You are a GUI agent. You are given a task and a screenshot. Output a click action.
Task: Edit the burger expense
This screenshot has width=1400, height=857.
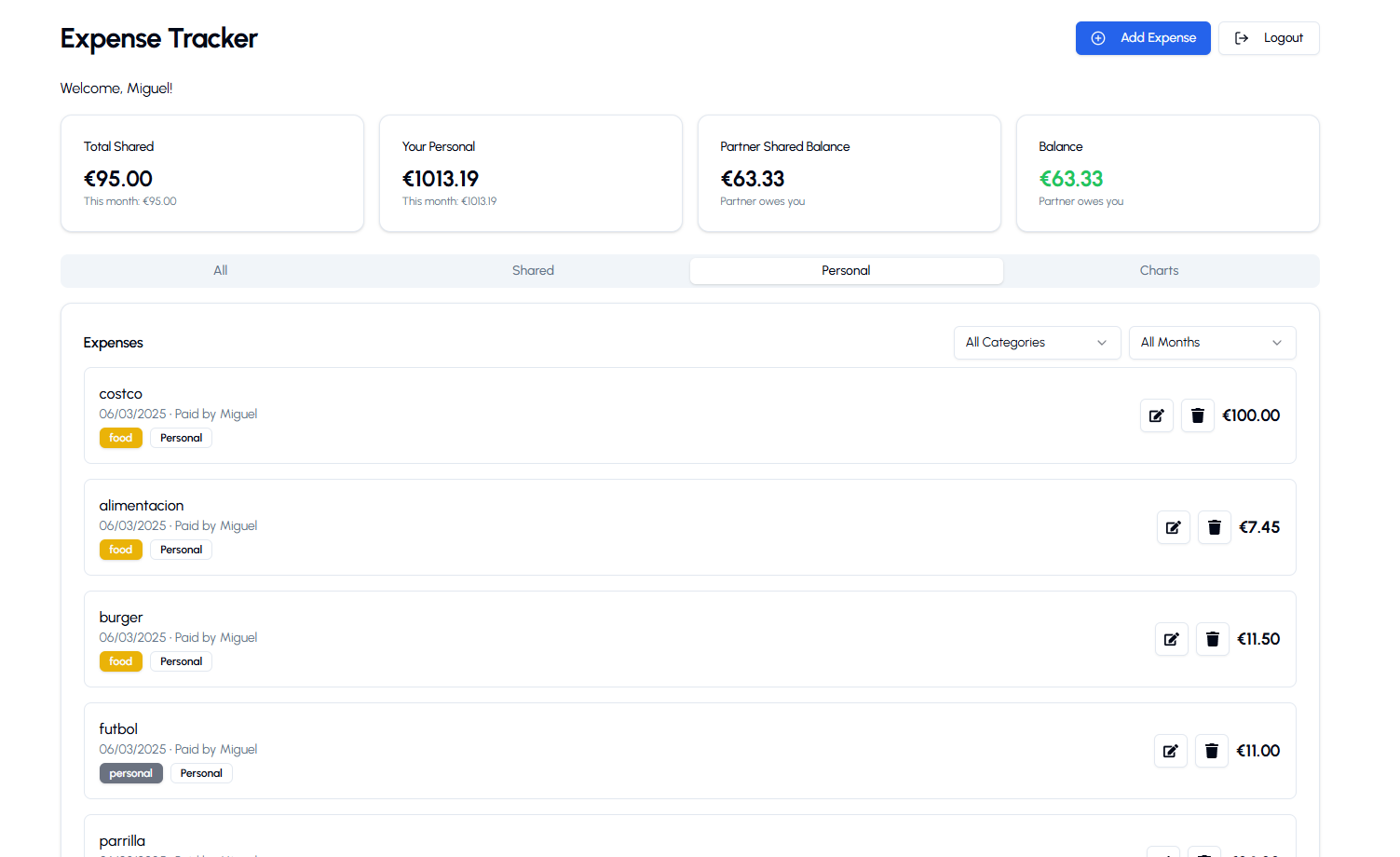coord(1172,639)
